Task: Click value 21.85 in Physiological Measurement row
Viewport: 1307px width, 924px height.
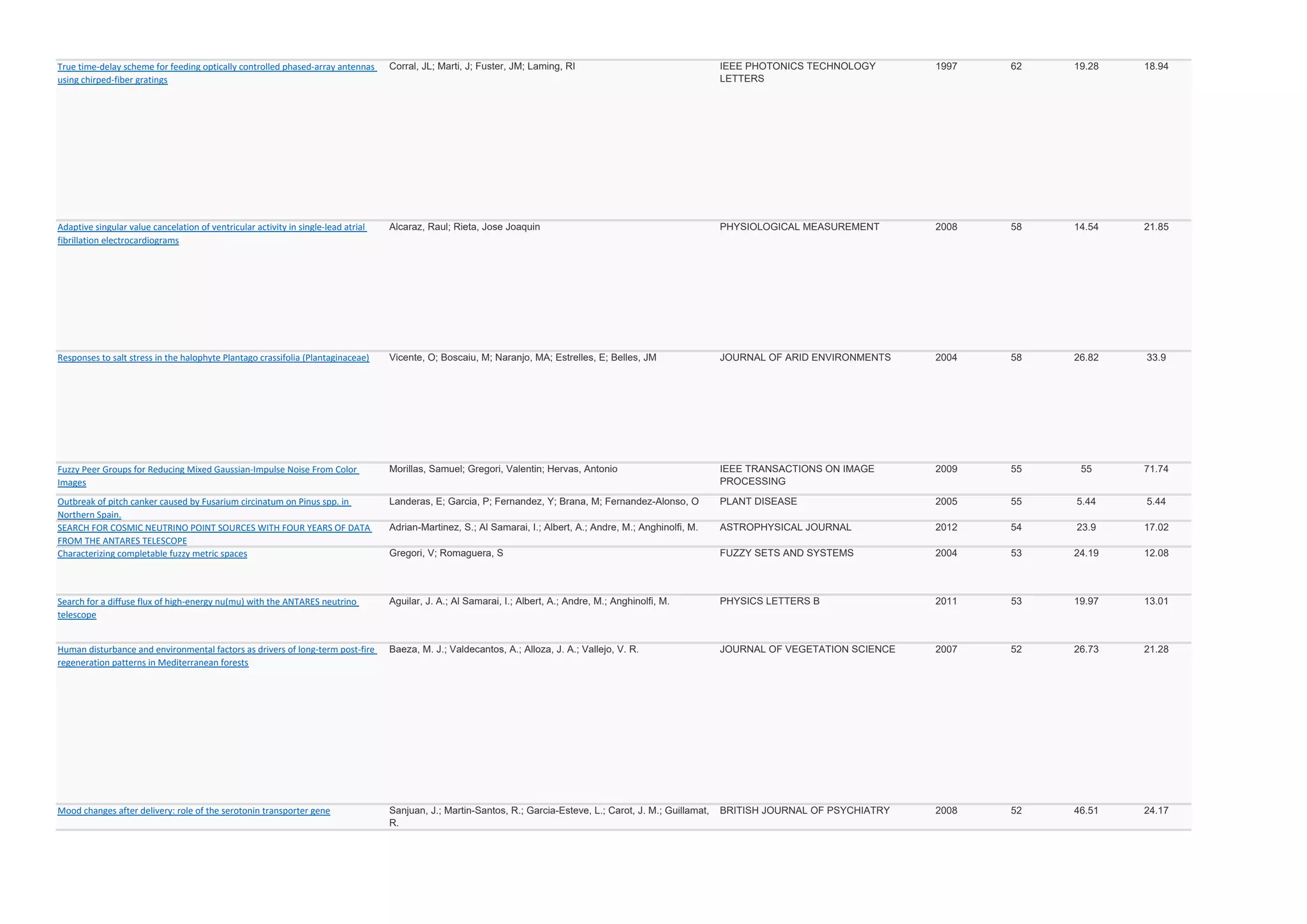Action: click(1156, 227)
